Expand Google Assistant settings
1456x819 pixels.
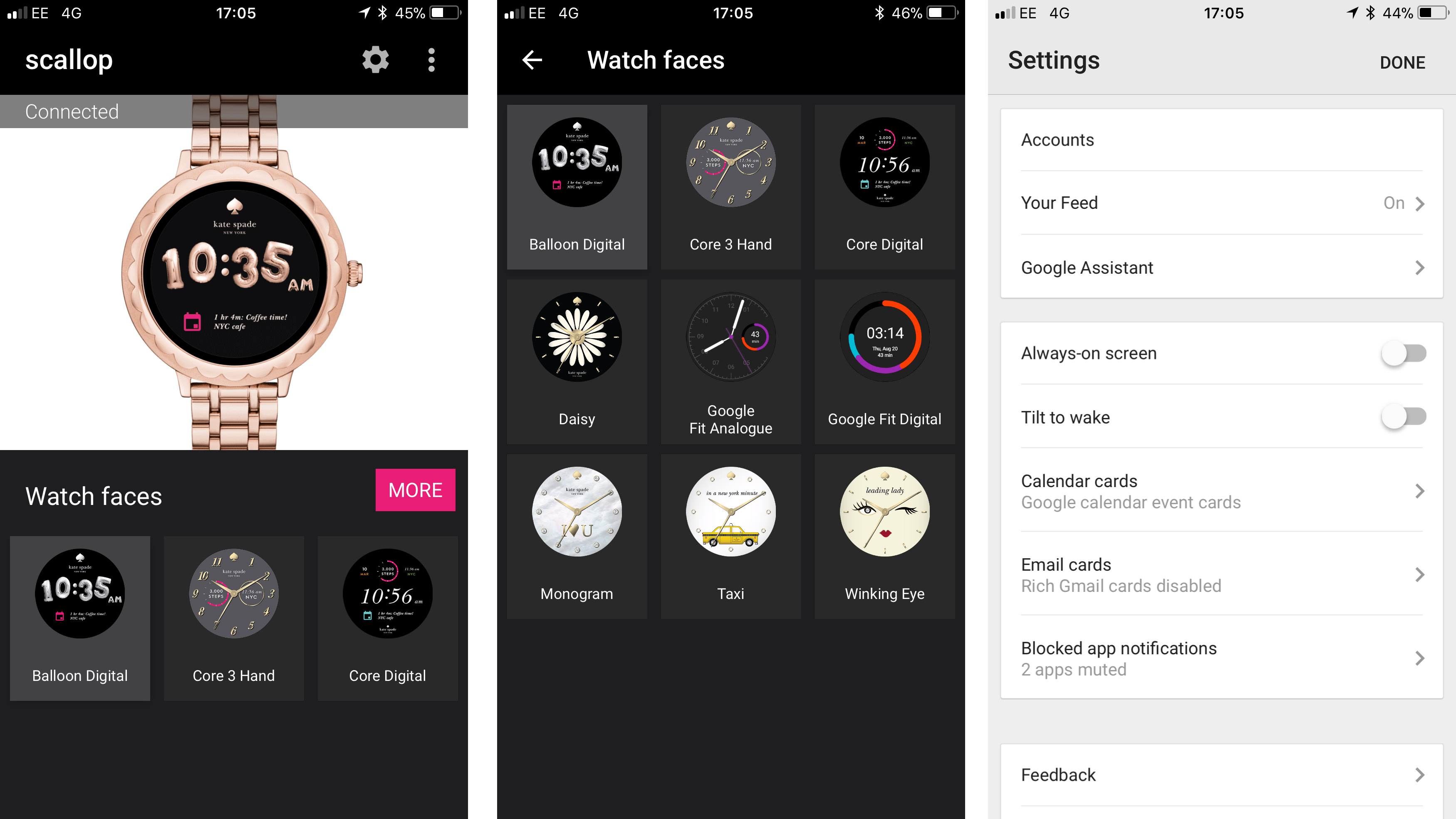1220,267
